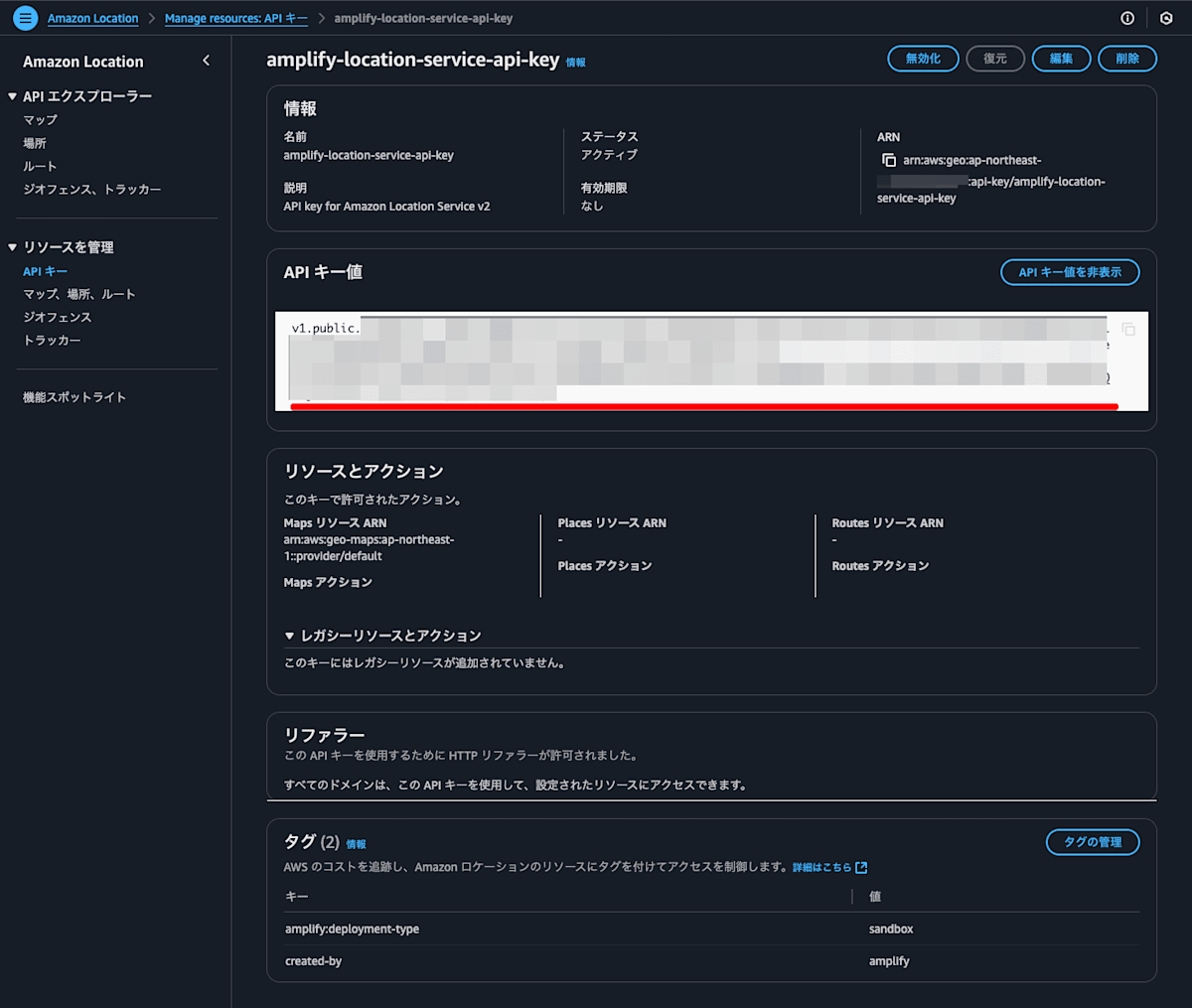Click the hexagon settings icon at top right

(x=1166, y=18)
